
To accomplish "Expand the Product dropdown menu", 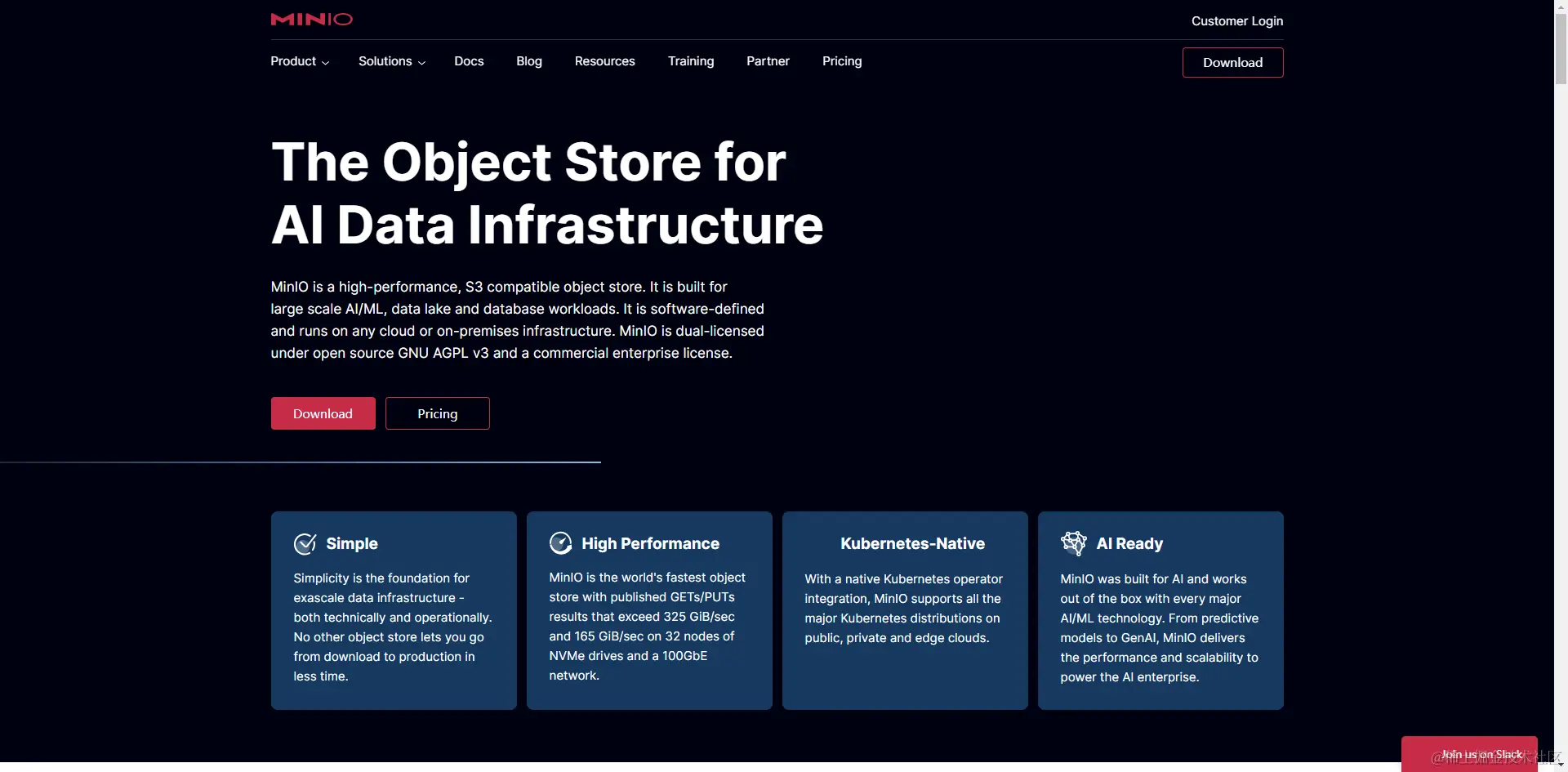I will click(300, 61).
